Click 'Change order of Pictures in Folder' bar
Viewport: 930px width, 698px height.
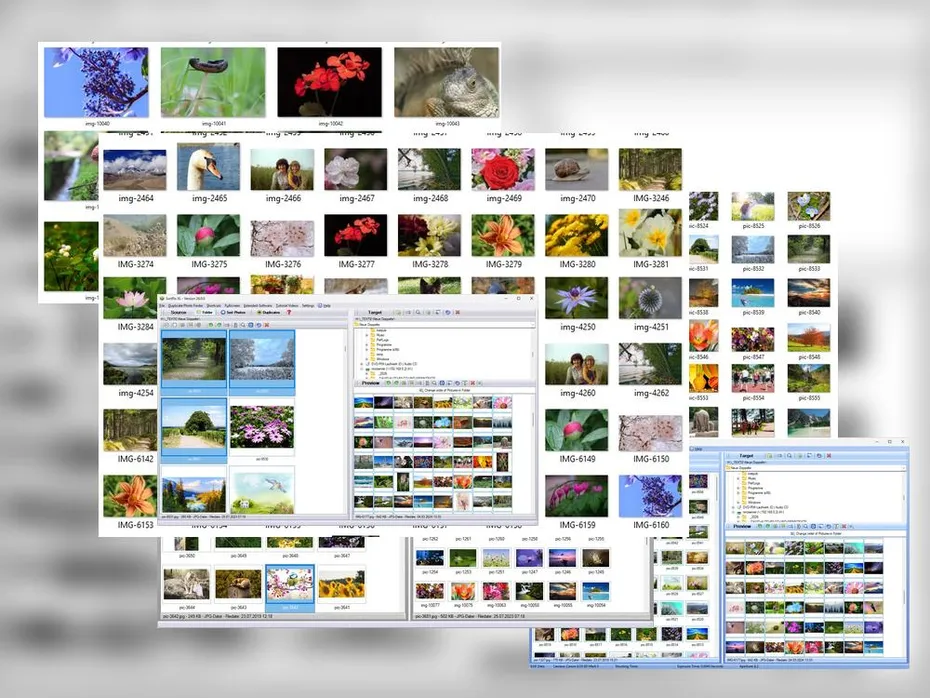pos(444,389)
